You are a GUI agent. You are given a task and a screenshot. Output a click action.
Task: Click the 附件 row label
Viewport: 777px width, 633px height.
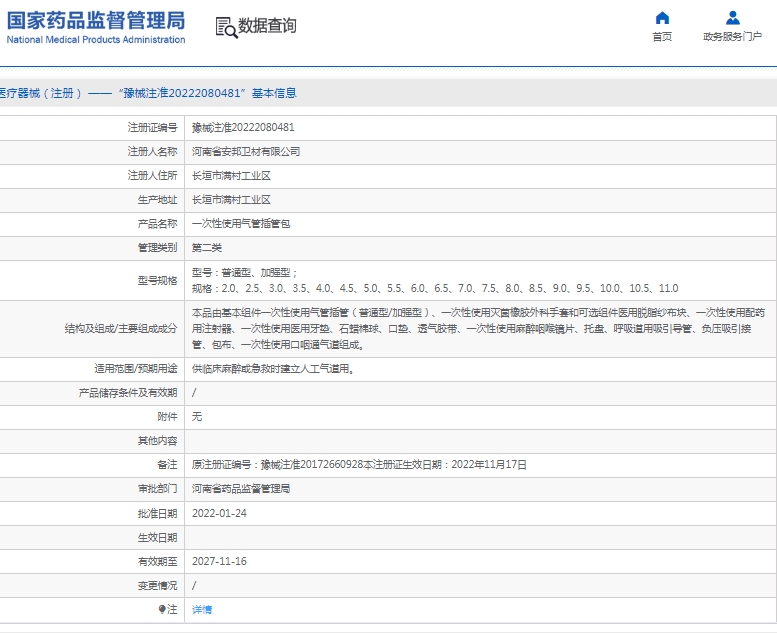167,416
